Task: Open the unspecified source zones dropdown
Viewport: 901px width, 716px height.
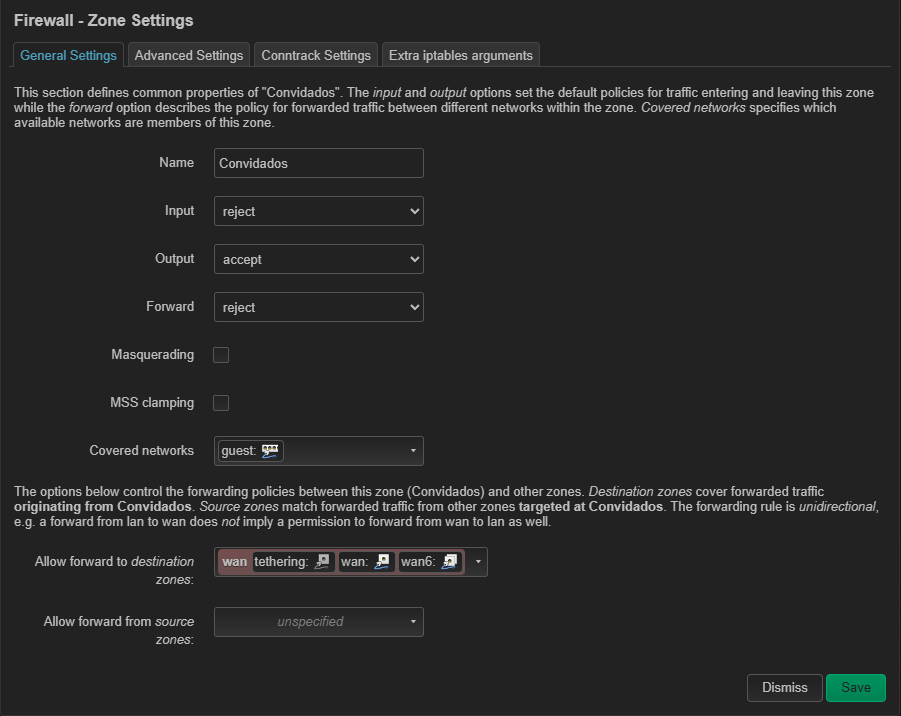Action: pos(318,622)
